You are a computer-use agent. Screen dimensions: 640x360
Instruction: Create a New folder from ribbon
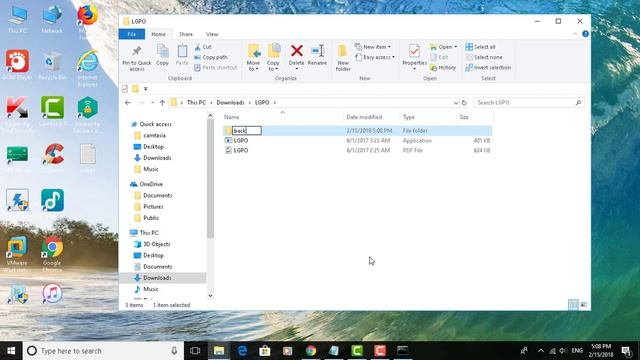pos(343,58)
